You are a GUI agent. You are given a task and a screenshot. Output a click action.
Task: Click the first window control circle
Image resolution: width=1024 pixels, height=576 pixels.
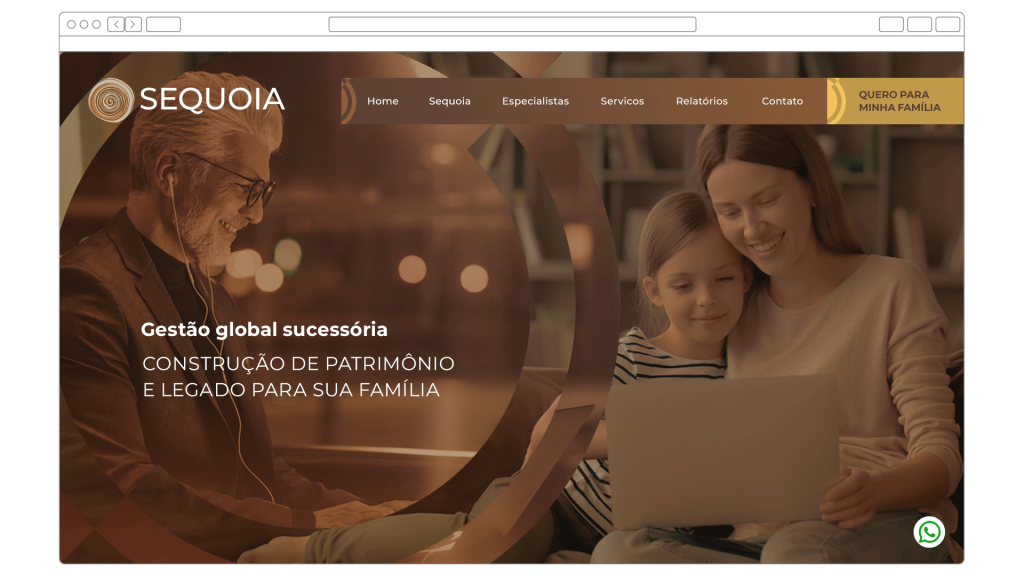tap(71, 25)
